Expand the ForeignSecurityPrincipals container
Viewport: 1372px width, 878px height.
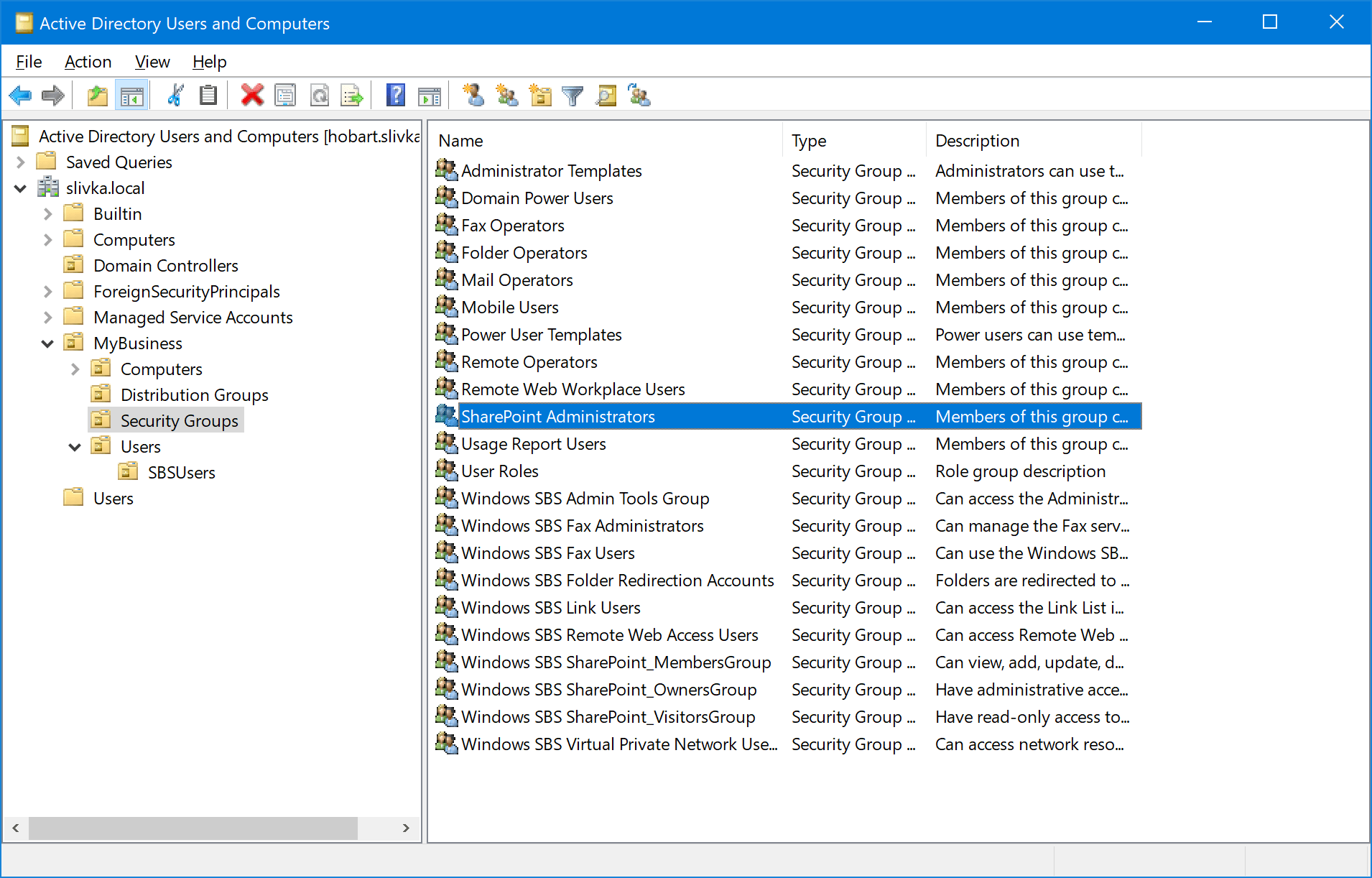click(47, 292)
